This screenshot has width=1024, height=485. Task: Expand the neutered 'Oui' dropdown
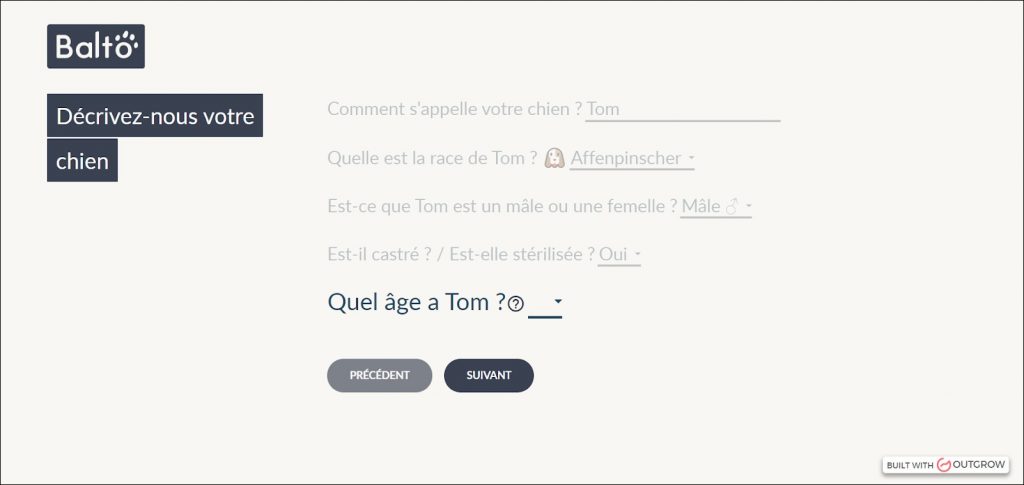[x=620, y=255]
